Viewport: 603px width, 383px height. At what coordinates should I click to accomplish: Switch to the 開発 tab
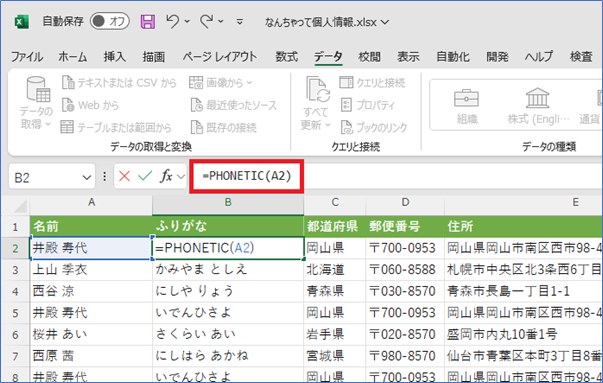point(497,57)
